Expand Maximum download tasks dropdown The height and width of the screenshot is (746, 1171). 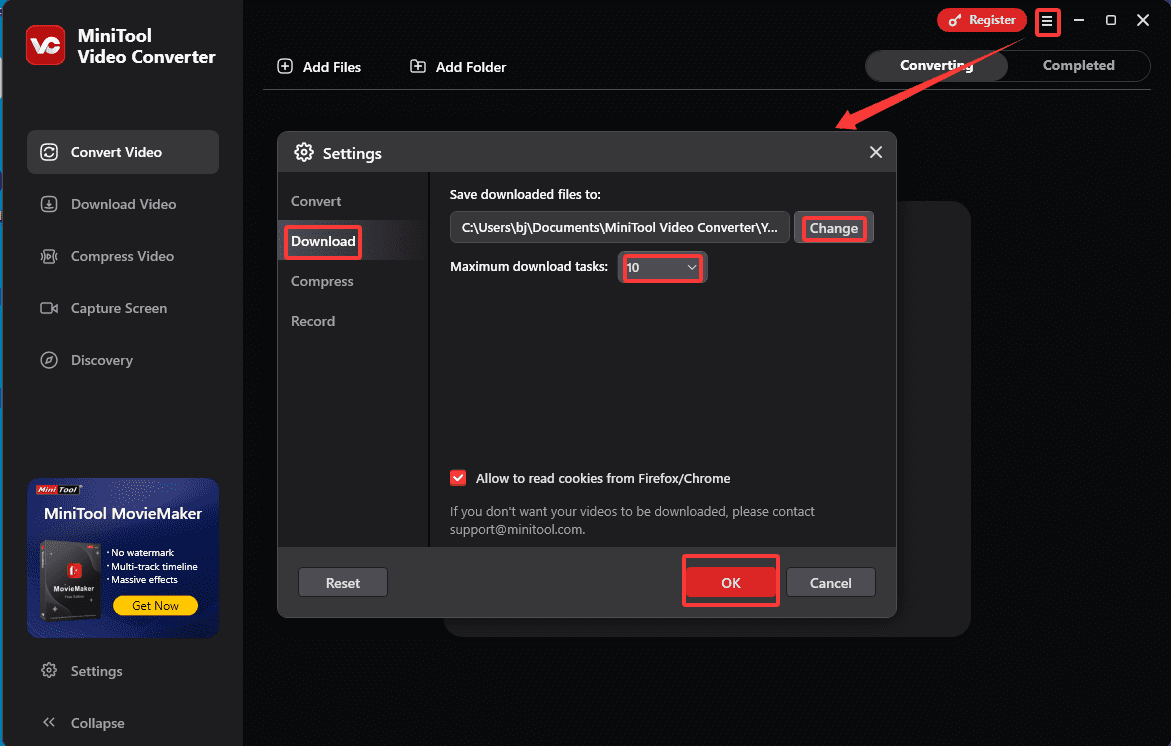[x=662, y=267]
